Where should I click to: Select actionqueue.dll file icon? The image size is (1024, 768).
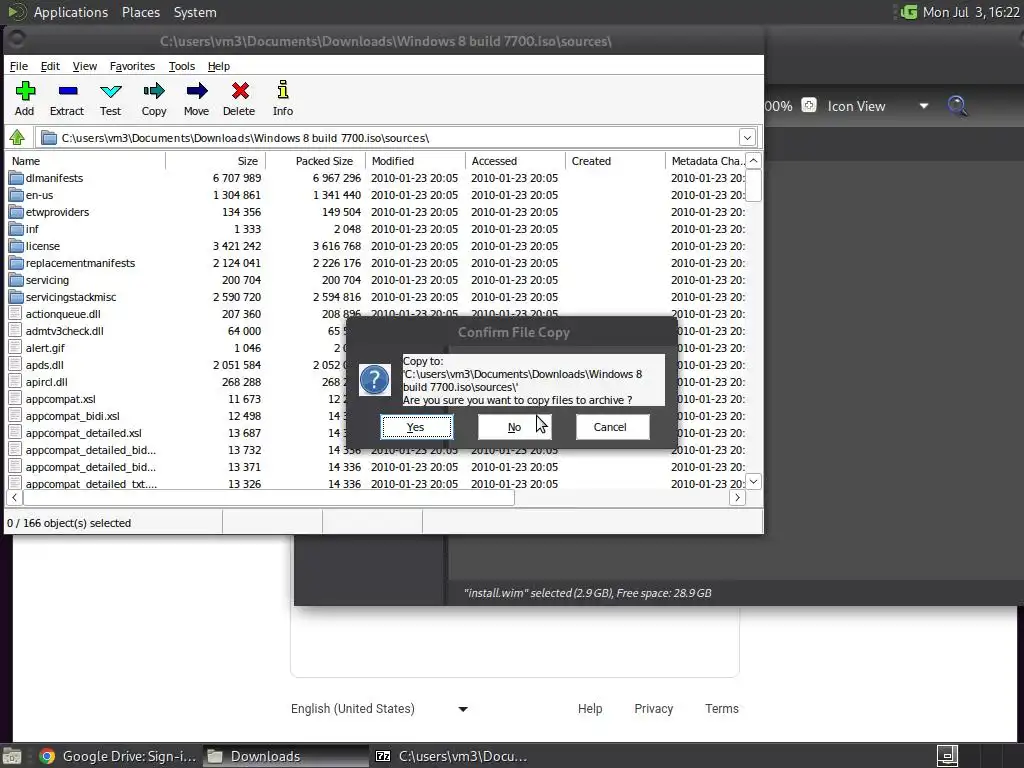(x=16, y=313)
